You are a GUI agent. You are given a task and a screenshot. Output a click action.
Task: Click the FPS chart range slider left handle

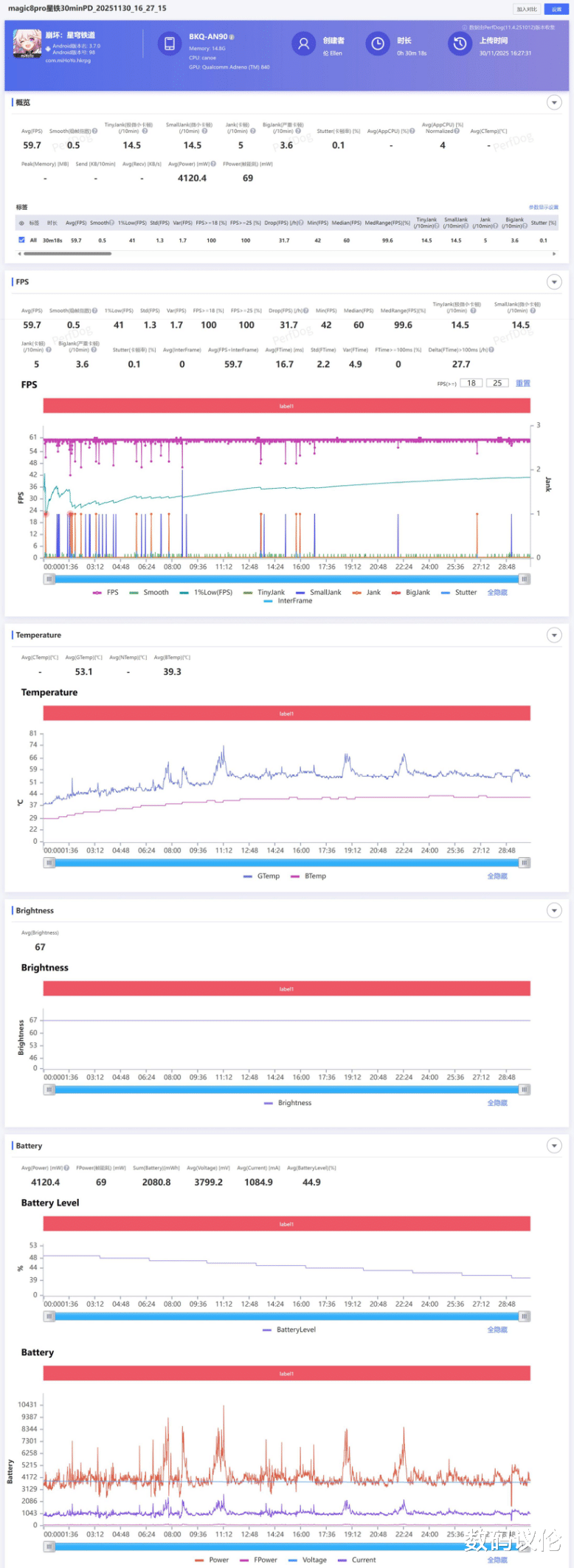[49, 580]
